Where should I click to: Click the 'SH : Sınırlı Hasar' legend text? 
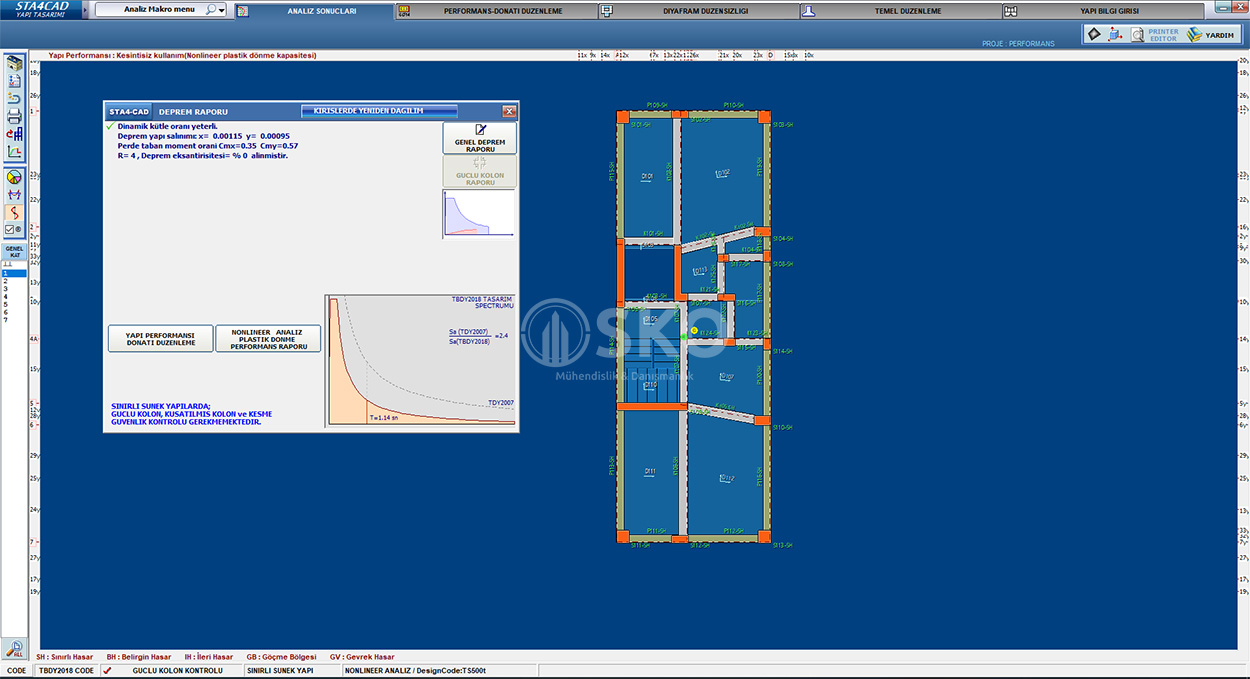point(64,657)
